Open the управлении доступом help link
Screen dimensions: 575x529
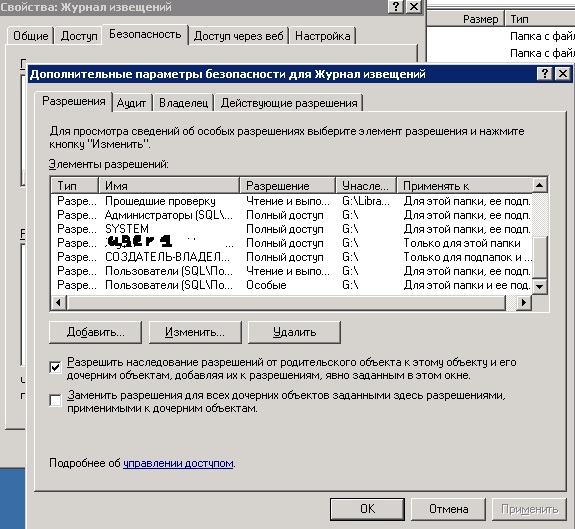(x=178, y=463)
